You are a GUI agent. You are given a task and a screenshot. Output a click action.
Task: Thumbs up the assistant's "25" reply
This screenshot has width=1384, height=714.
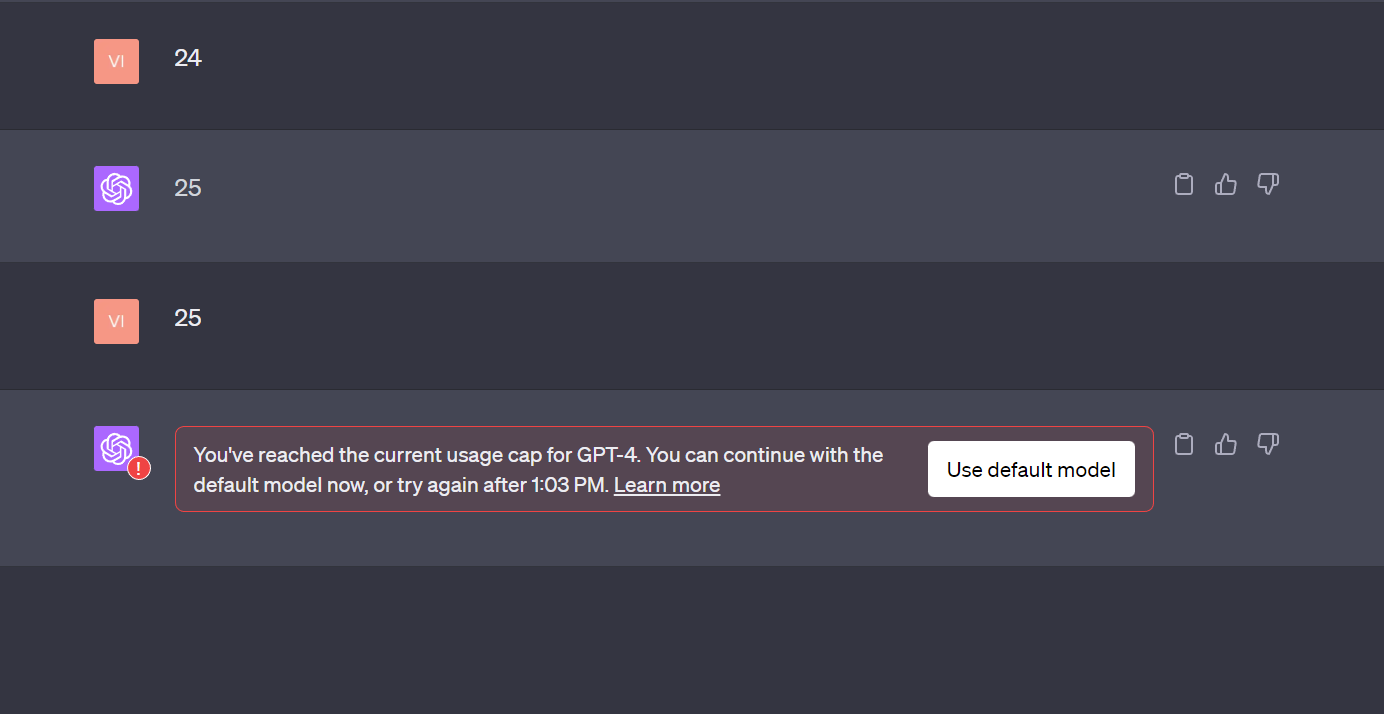(1226, 184)
